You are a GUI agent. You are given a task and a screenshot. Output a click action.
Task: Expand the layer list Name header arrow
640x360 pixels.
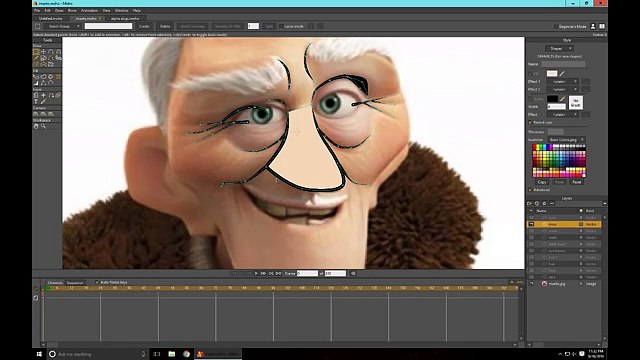[531, 211]
